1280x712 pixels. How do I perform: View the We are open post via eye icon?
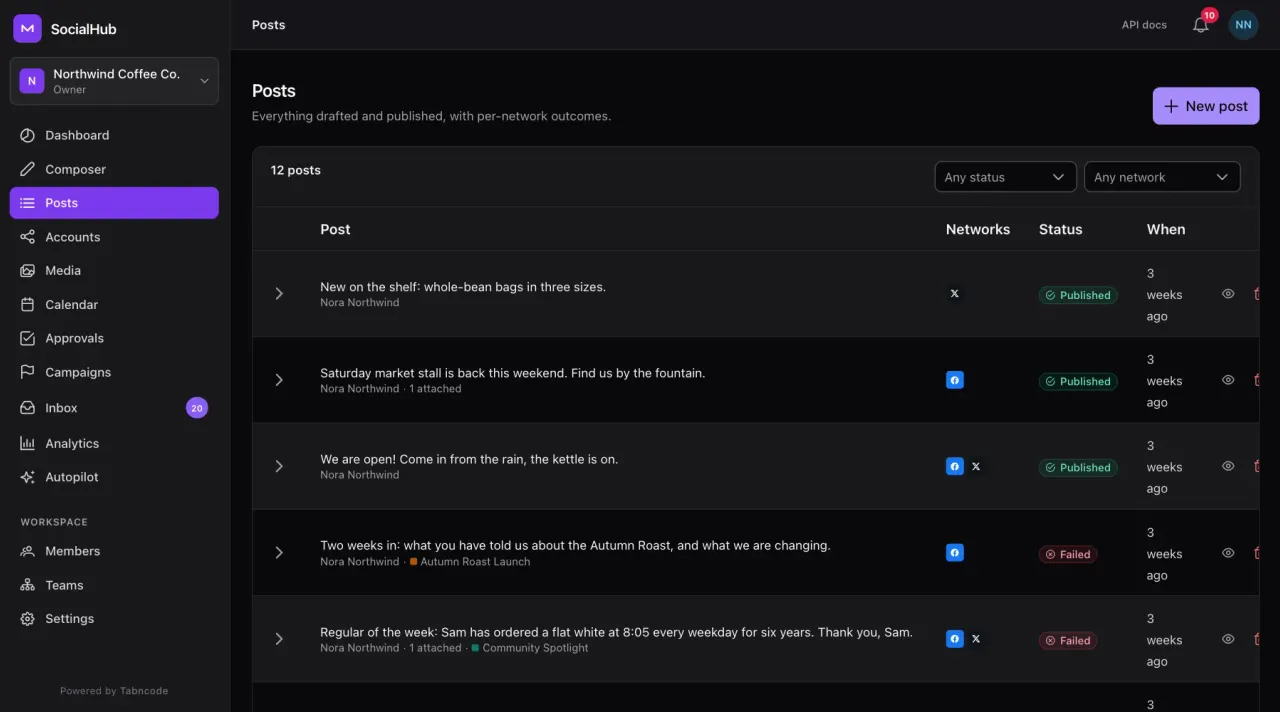pyautogui.click(x=1228, y=466)
